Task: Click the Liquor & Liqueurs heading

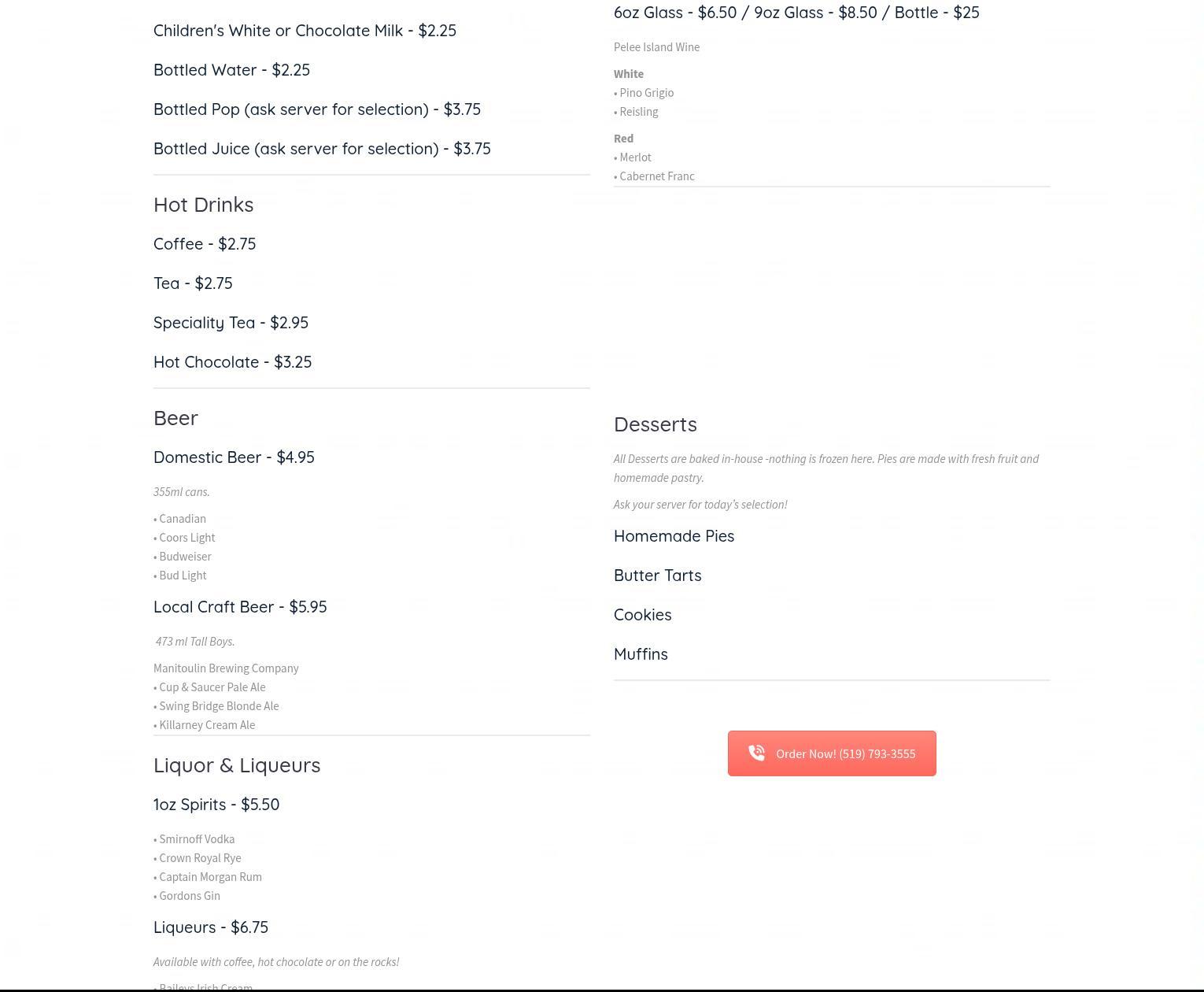Action: point(237,765)
